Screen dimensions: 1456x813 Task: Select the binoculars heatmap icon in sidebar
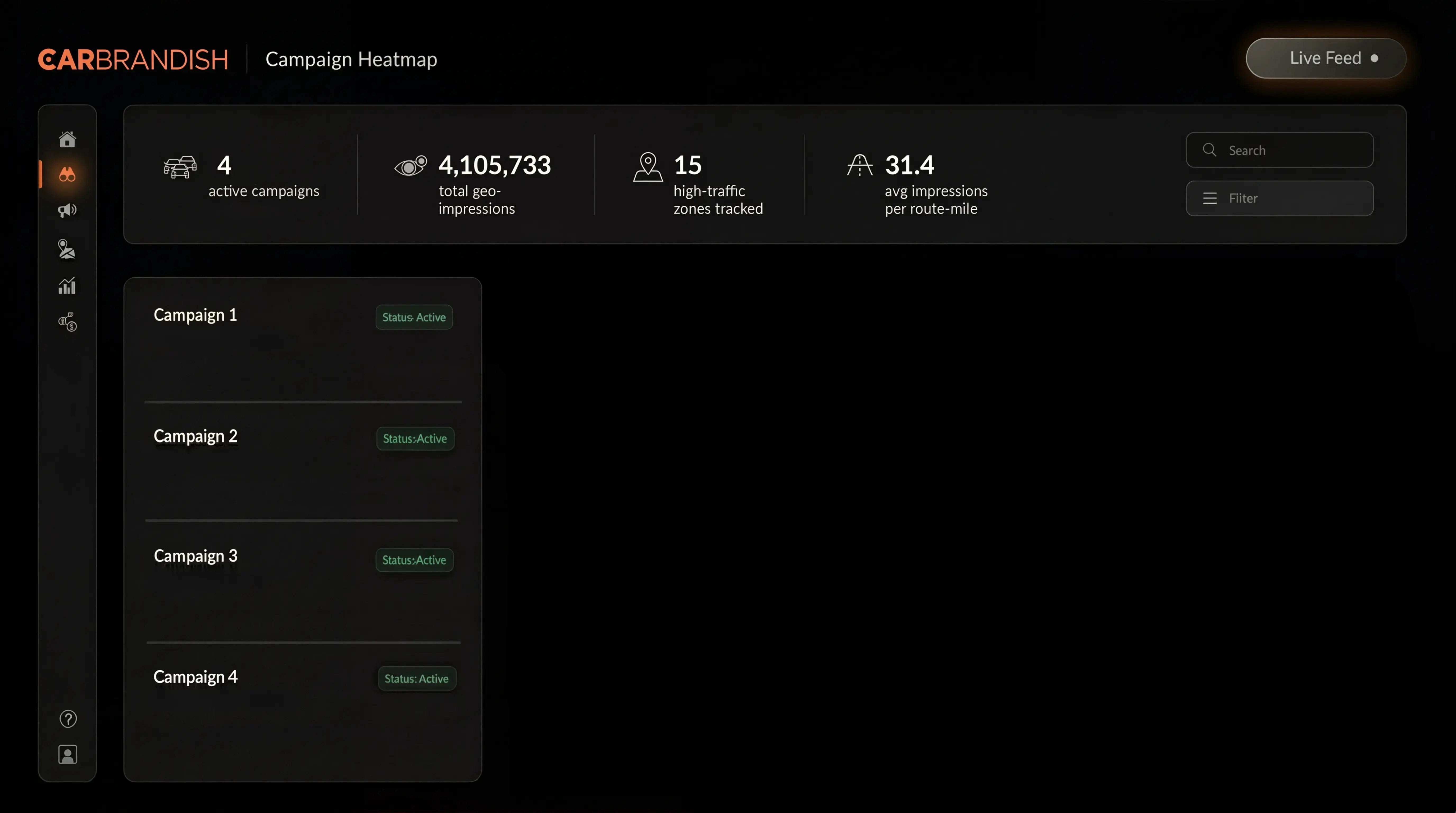[x=67, y=175]
